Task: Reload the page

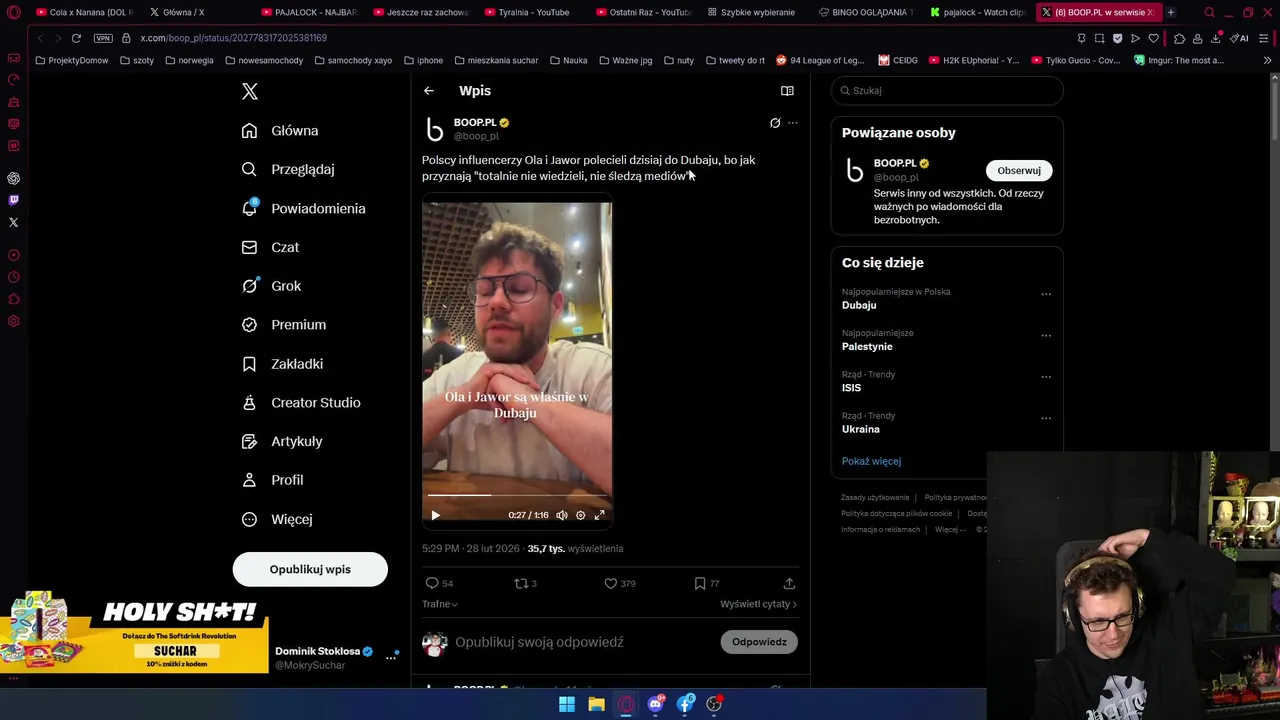Action: [x=76, y=38]
